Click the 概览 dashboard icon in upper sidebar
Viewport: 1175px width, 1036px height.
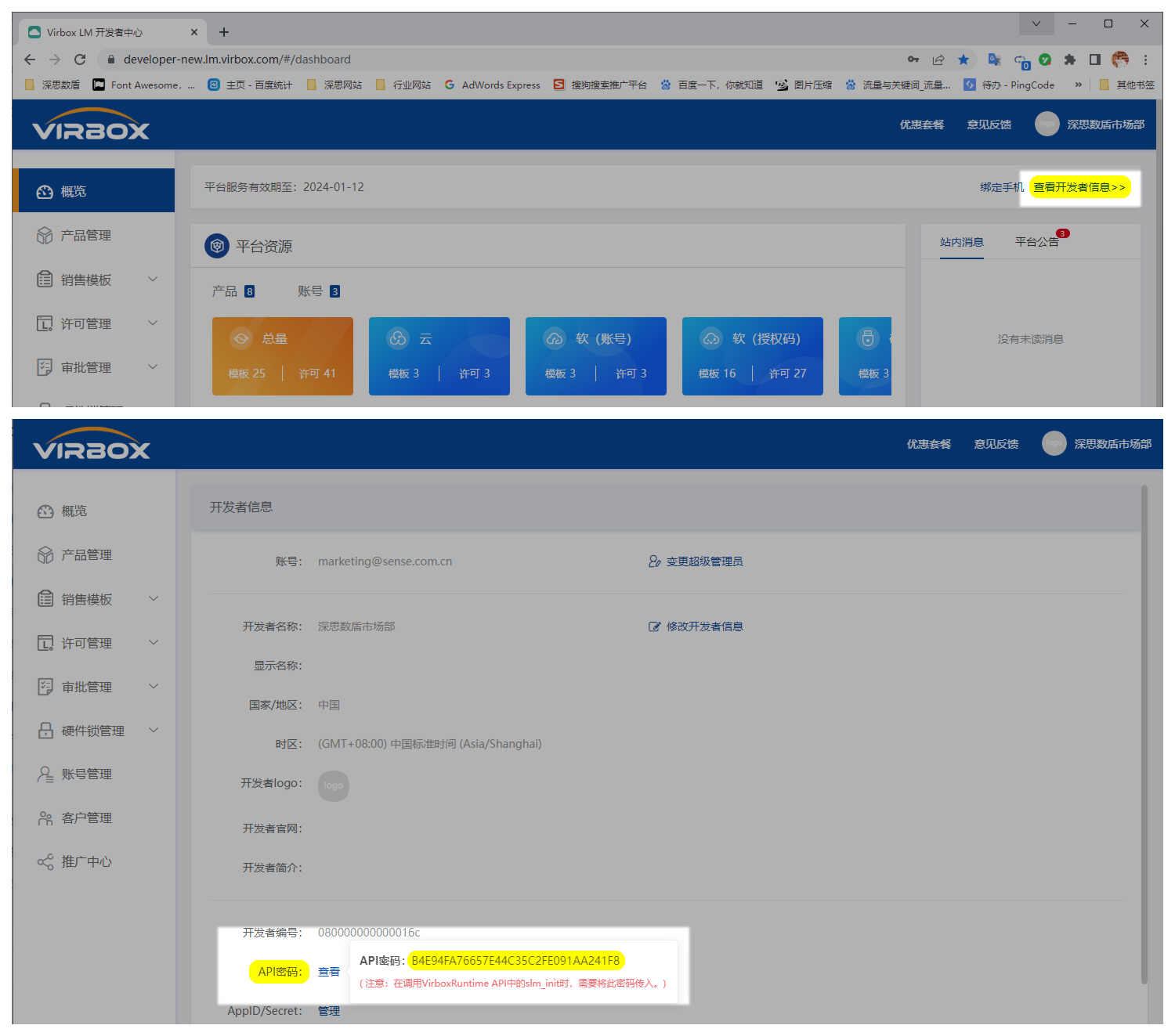point(45,191)
